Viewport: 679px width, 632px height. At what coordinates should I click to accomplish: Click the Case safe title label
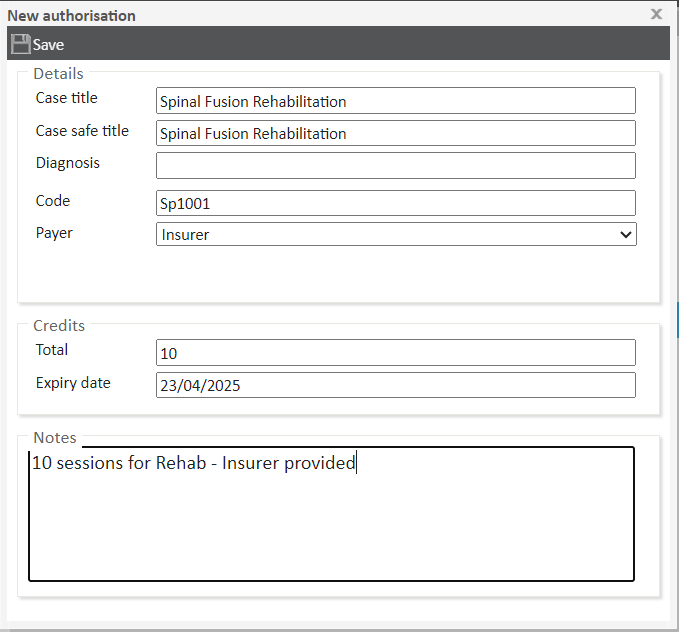pos(82,130)
